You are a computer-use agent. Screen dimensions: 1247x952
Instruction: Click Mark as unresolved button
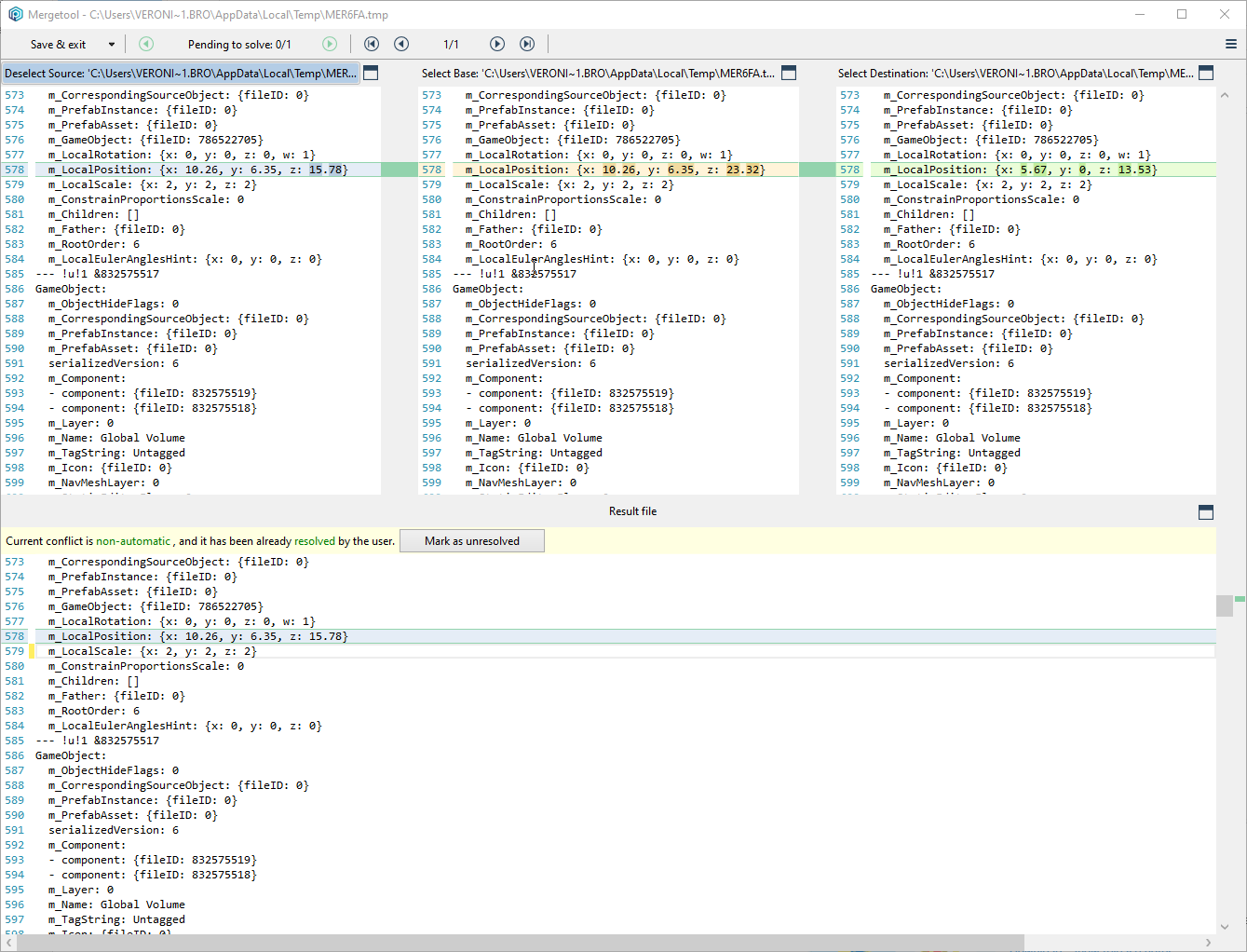tap(472, 541)
